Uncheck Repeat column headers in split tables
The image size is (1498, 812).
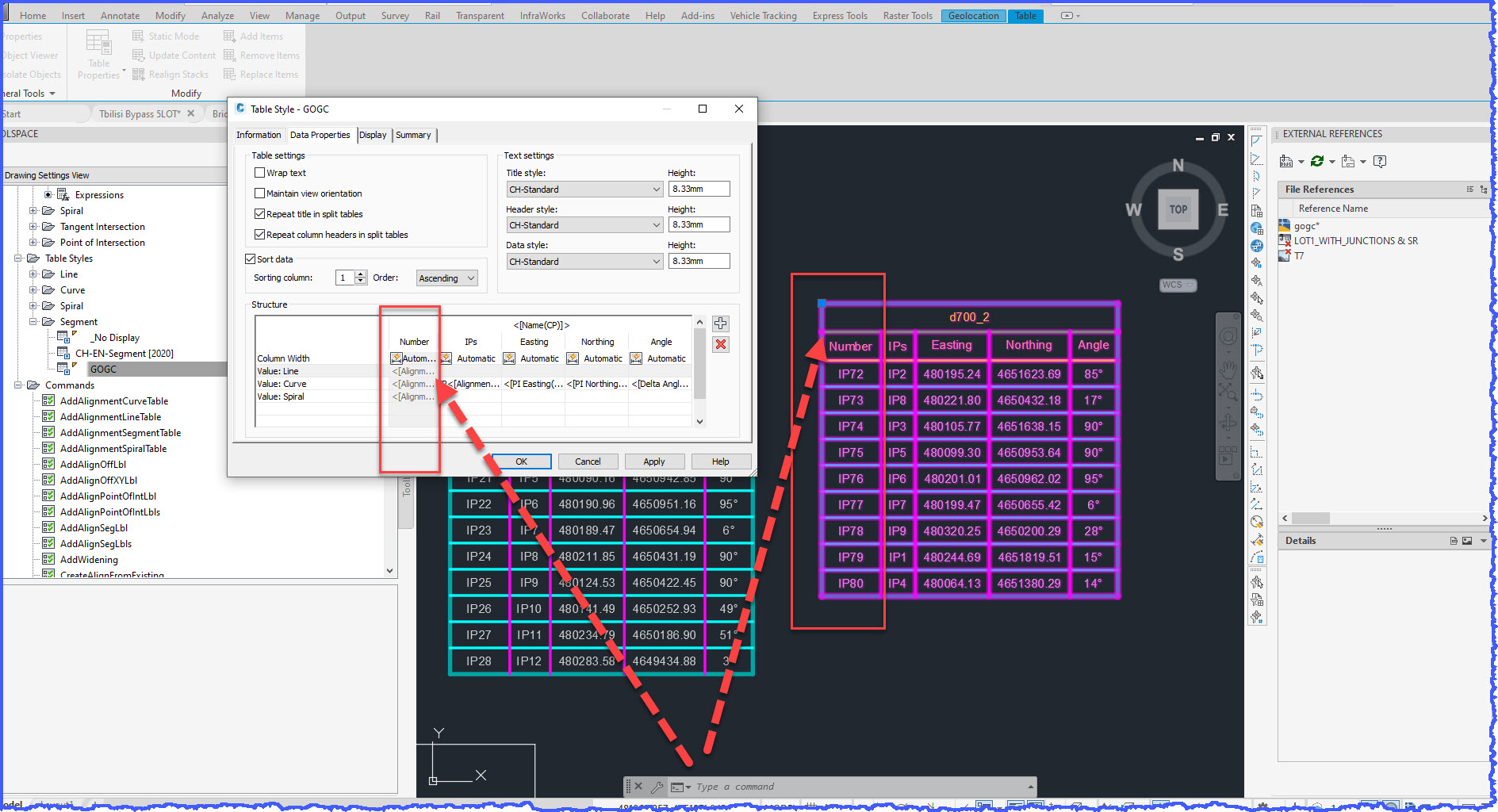click(x=259, y=234)
